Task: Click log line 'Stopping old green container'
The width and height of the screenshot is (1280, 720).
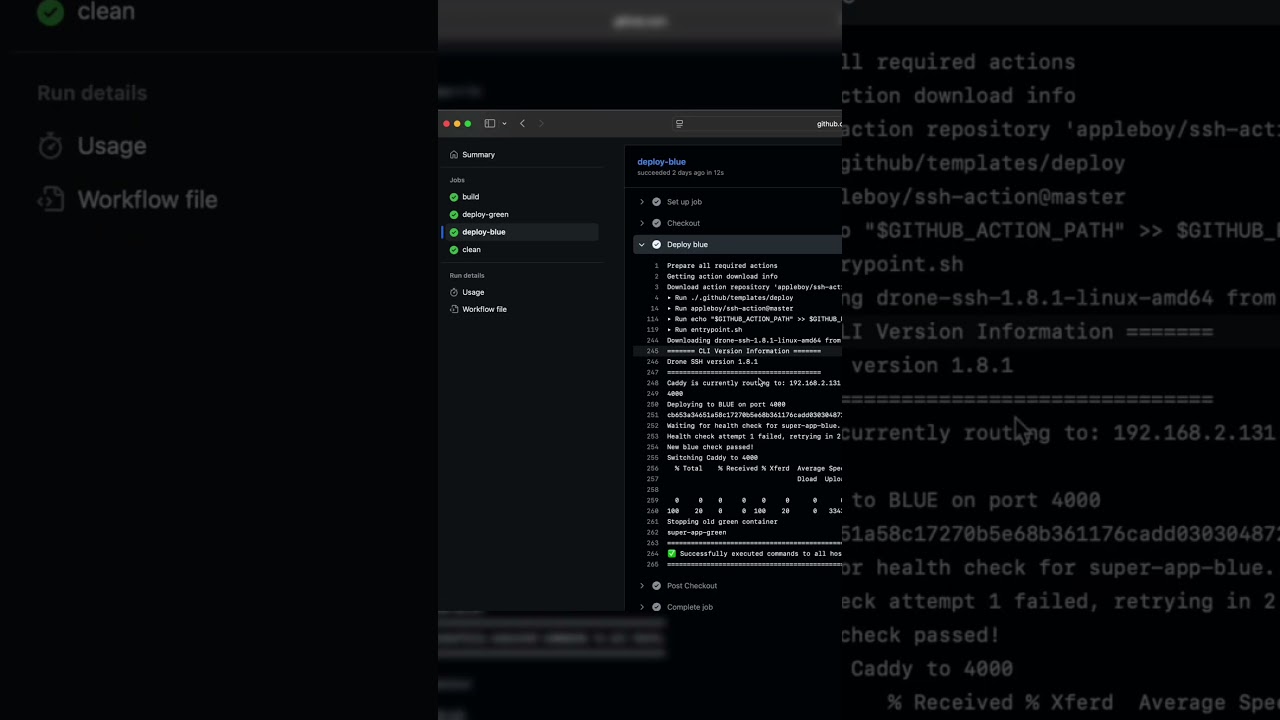Action: [722, 522]
